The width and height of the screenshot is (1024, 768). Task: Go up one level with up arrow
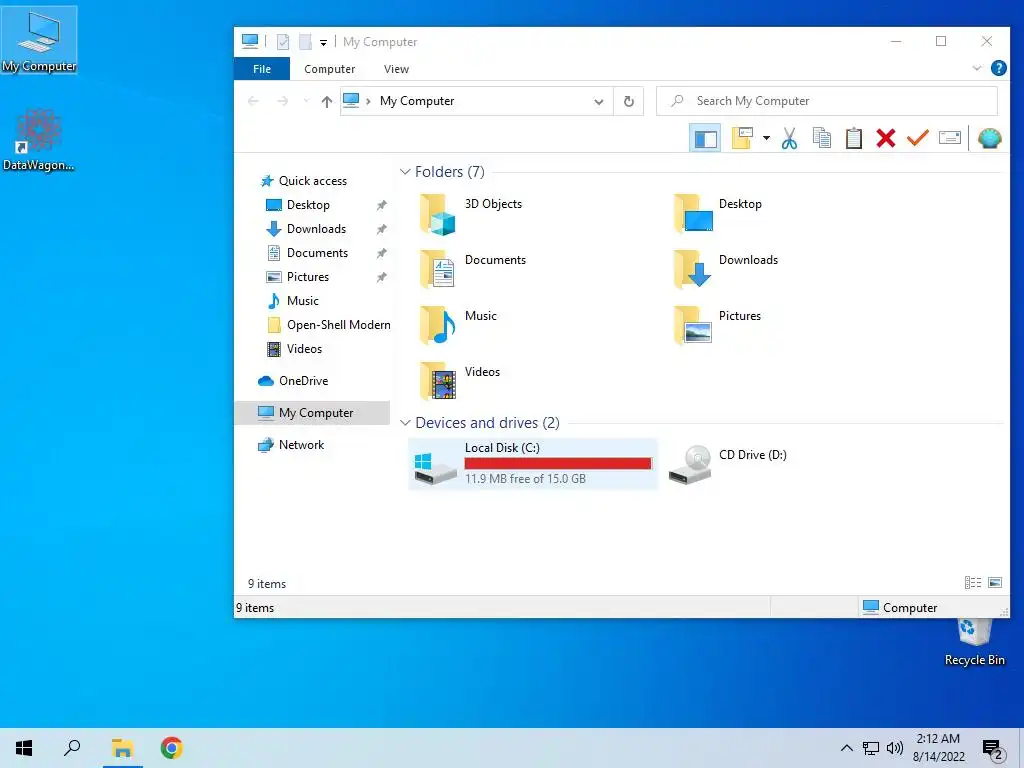tap(327, 101)
